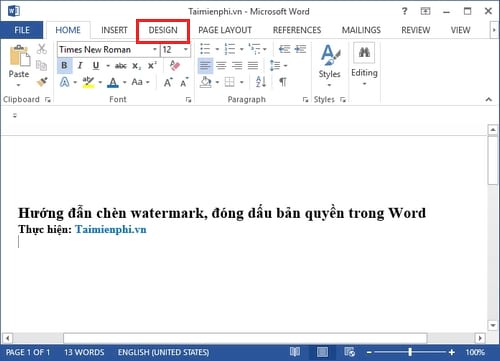
Task: Copy selection using Copy icon
Action: (x=41, y=65)
